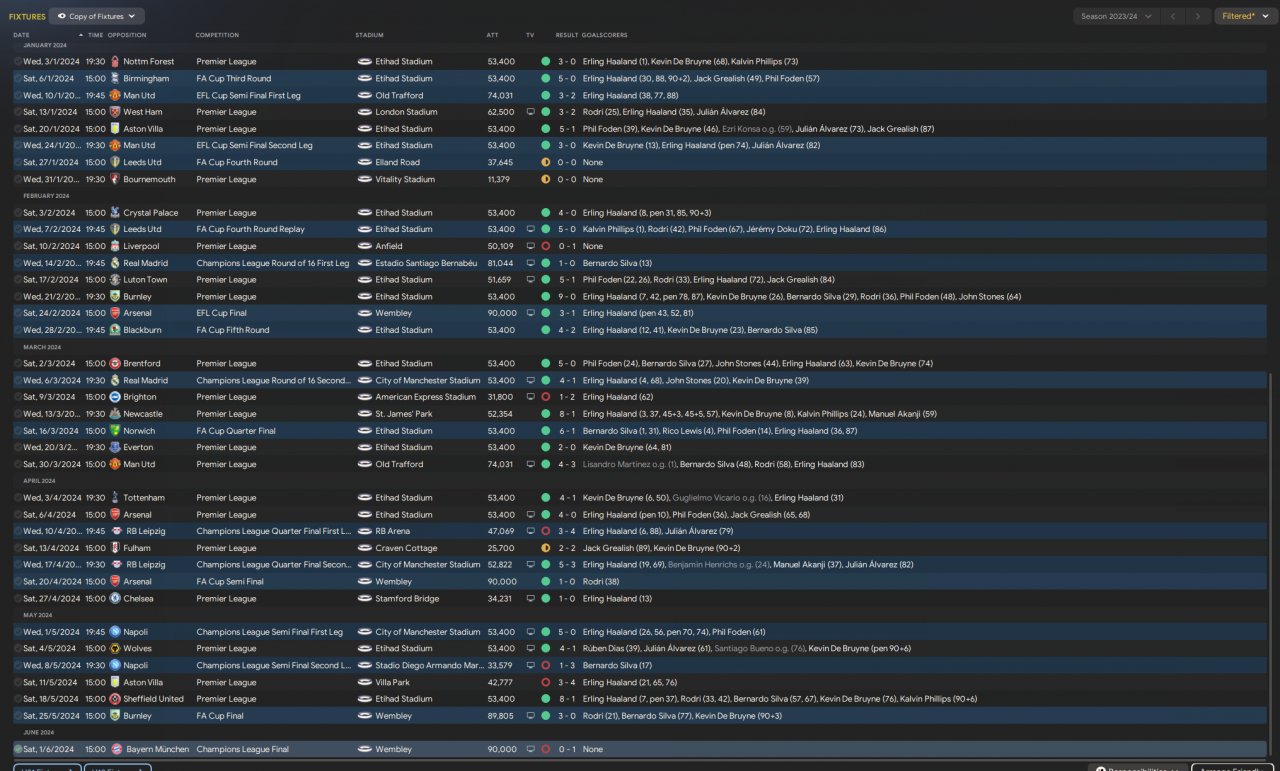Image resolution: width=1280 pixels, height=771 pixels.
Task: Go to the previous season arrow
Action: click(1173, 17)
